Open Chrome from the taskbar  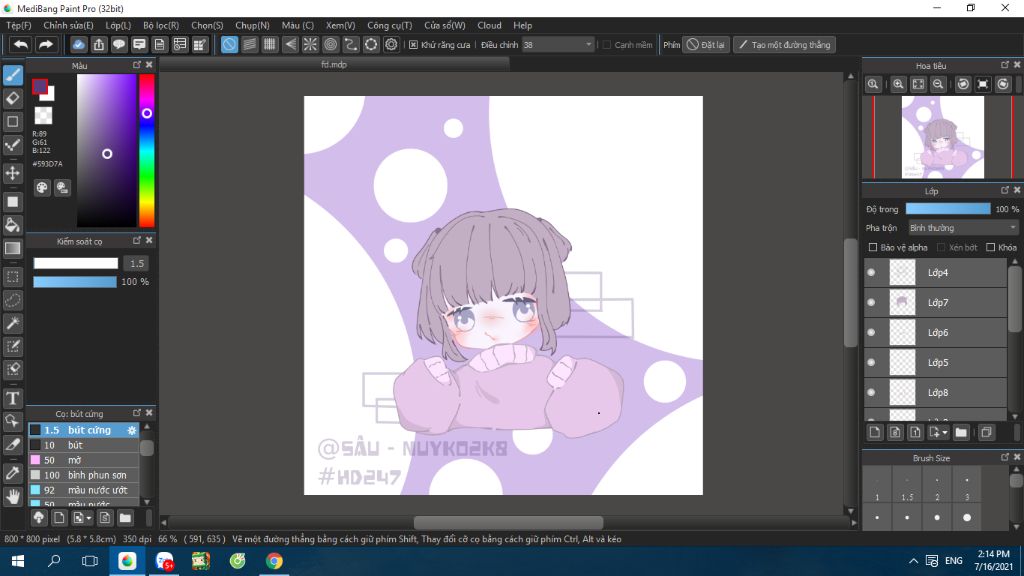274,561
